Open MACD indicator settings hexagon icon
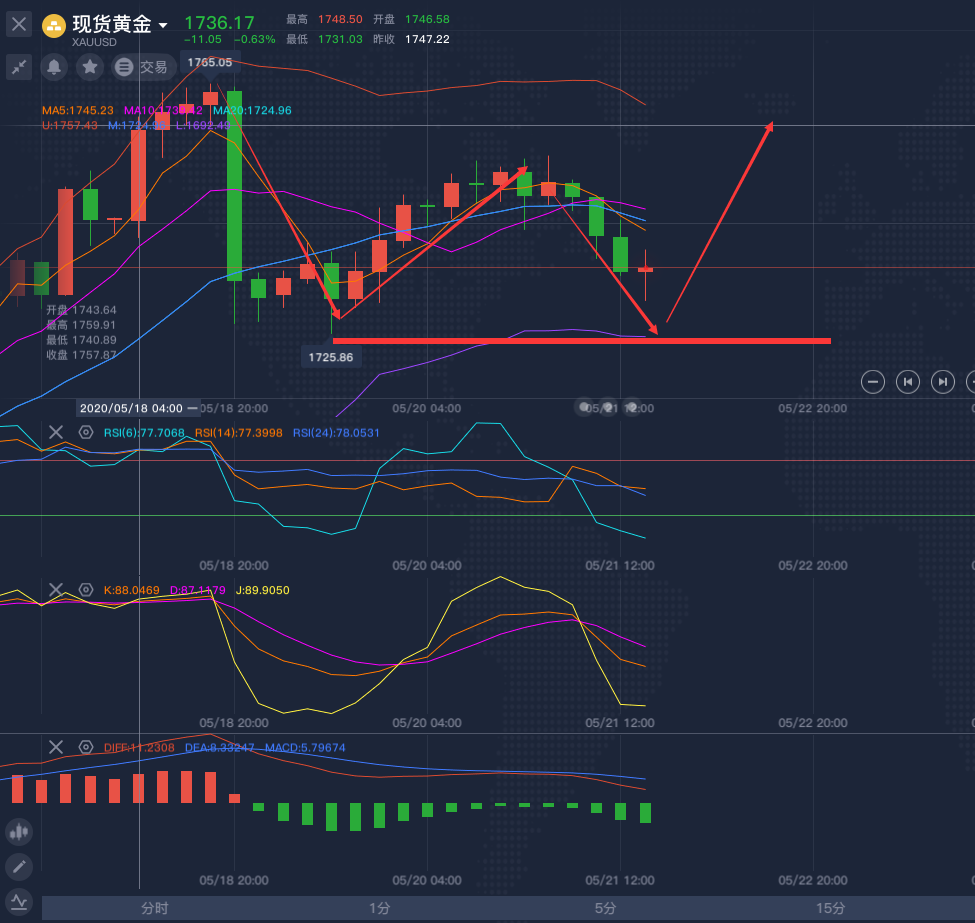Viewport: 975px width, 923px height. [x=86, y=747]
